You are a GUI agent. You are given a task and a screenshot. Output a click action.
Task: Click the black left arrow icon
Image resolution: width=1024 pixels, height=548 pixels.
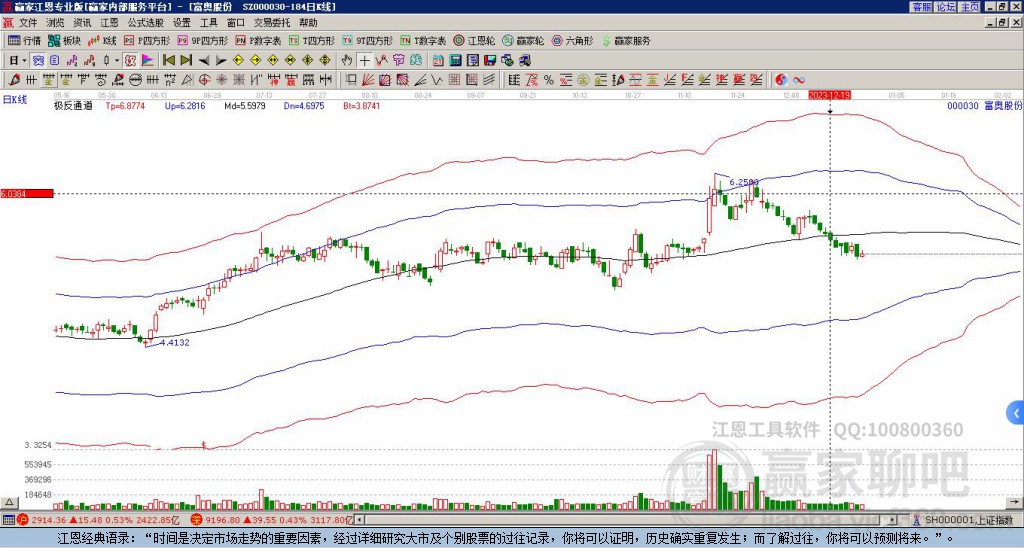point(204,61)
